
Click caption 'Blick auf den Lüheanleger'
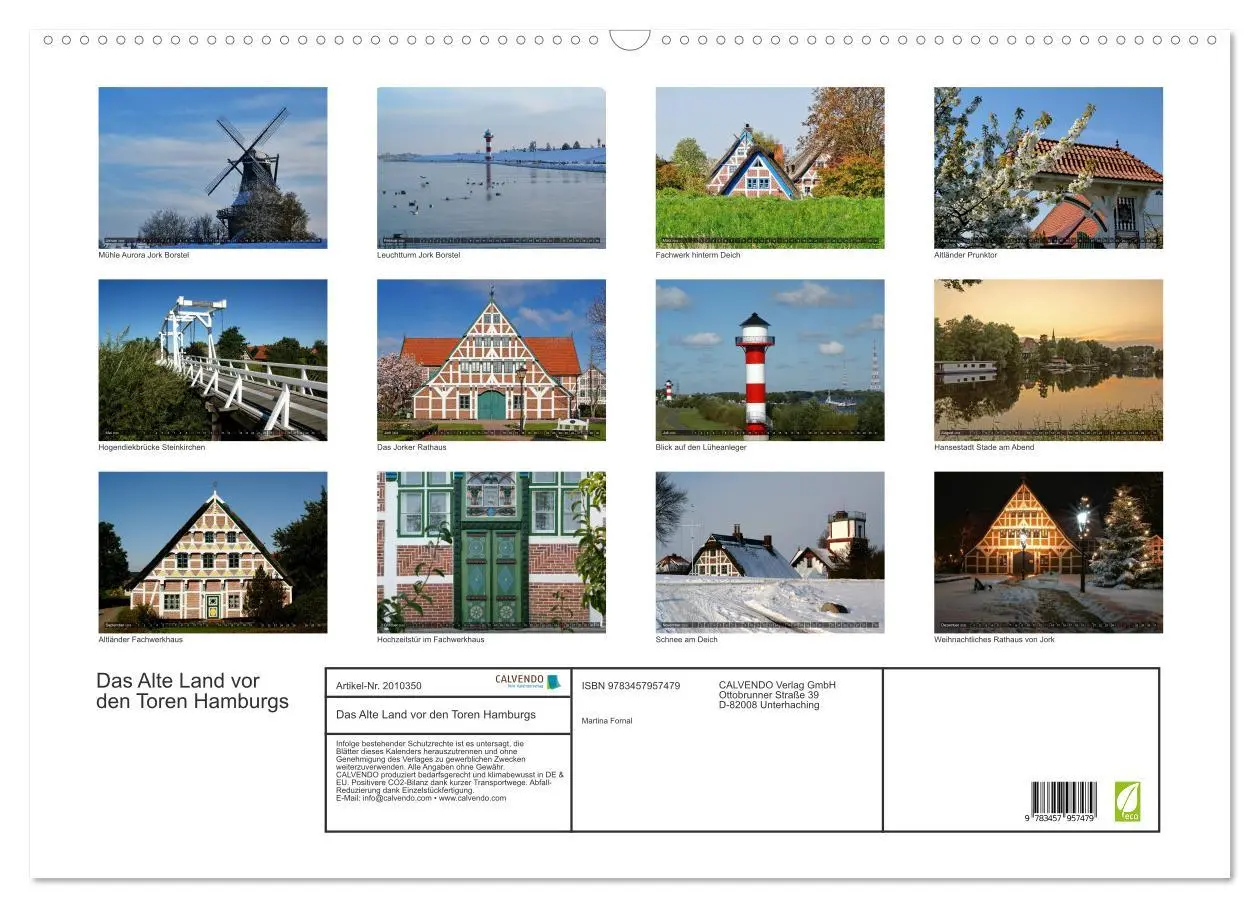click(x=701, y=447)
